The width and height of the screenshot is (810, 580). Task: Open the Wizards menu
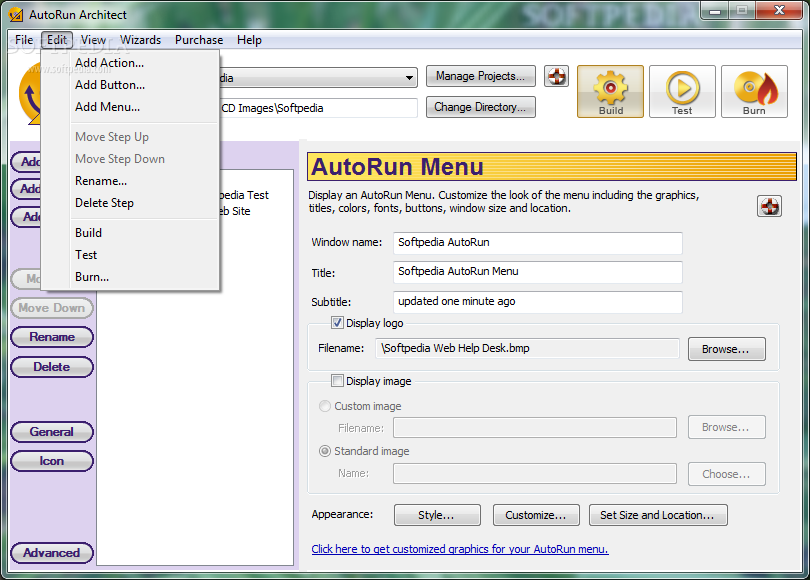[x=141, y=40]
